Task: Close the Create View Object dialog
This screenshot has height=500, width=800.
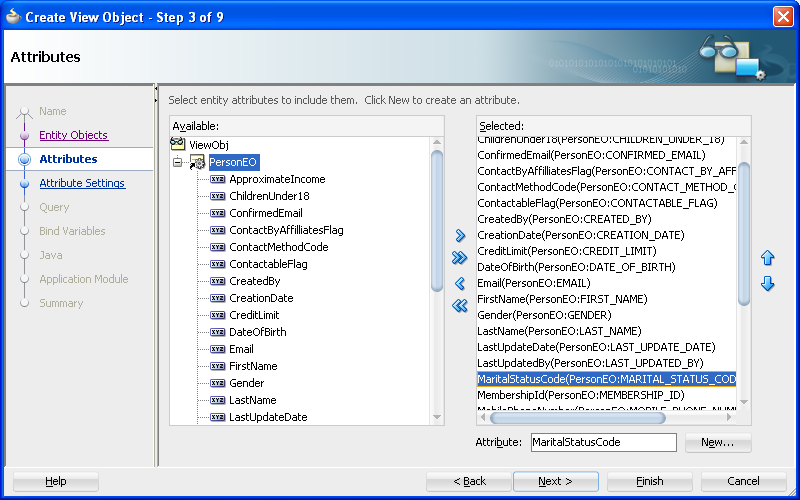Action: [x=783, y=17]
